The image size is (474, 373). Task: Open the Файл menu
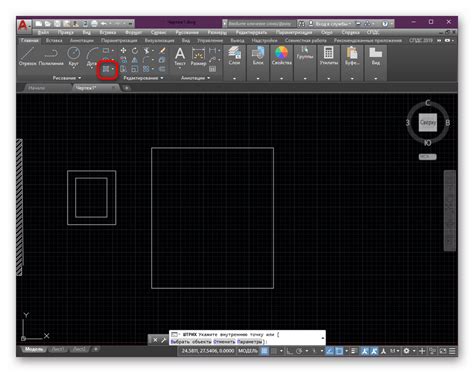pos(43,32)
